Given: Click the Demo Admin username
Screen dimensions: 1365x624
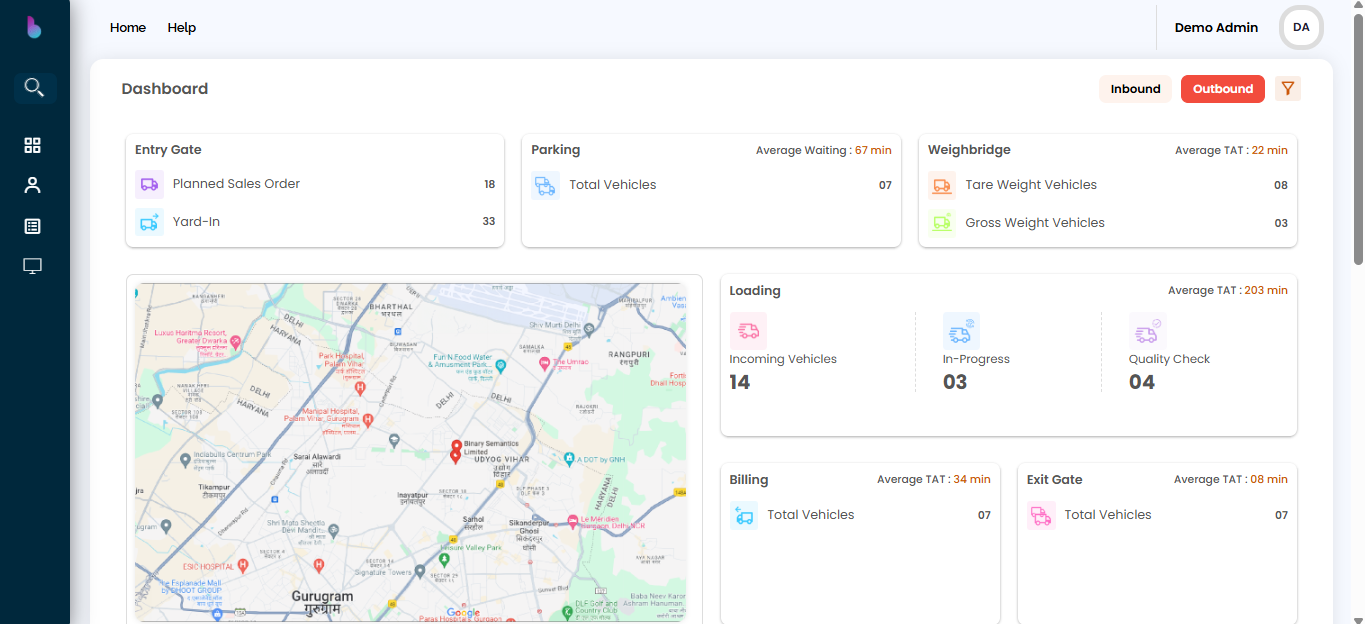Looking at the screenshot, I should click(x=1216, y=28).
